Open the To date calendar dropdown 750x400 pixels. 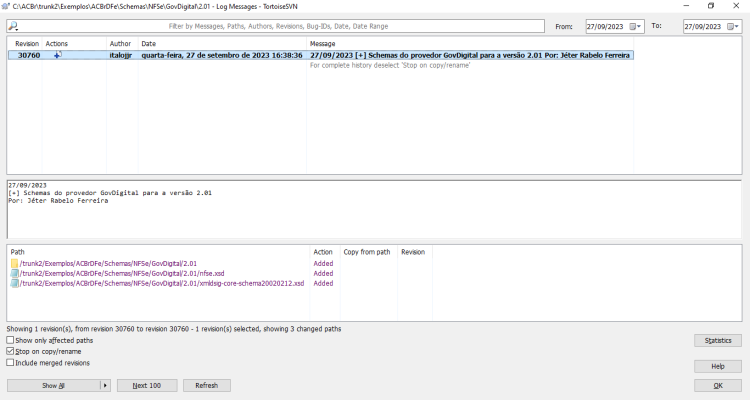(x=733, y=26)
